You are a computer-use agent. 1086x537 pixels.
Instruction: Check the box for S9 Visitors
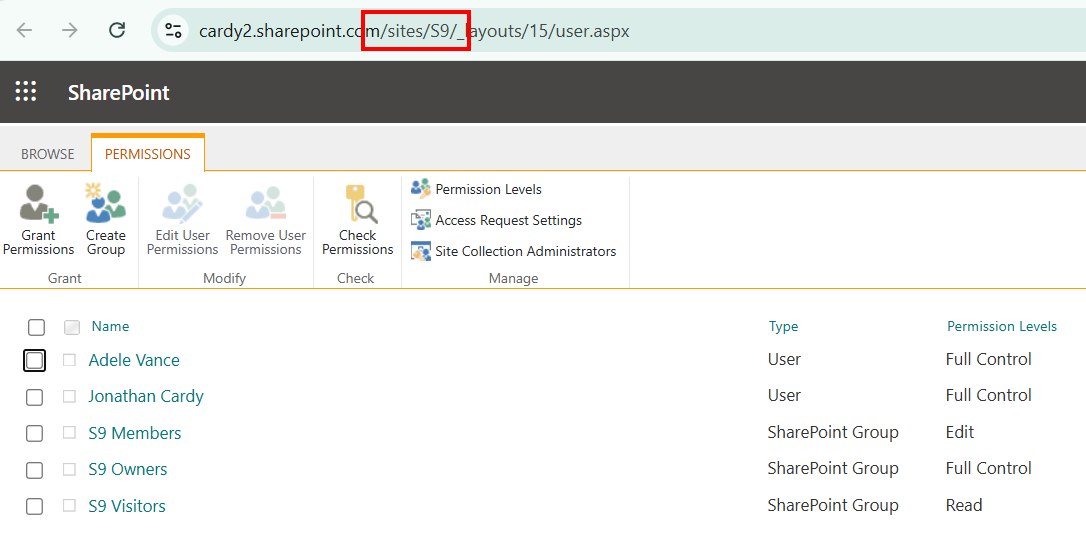pyautogui.click(x=34, y=507)
